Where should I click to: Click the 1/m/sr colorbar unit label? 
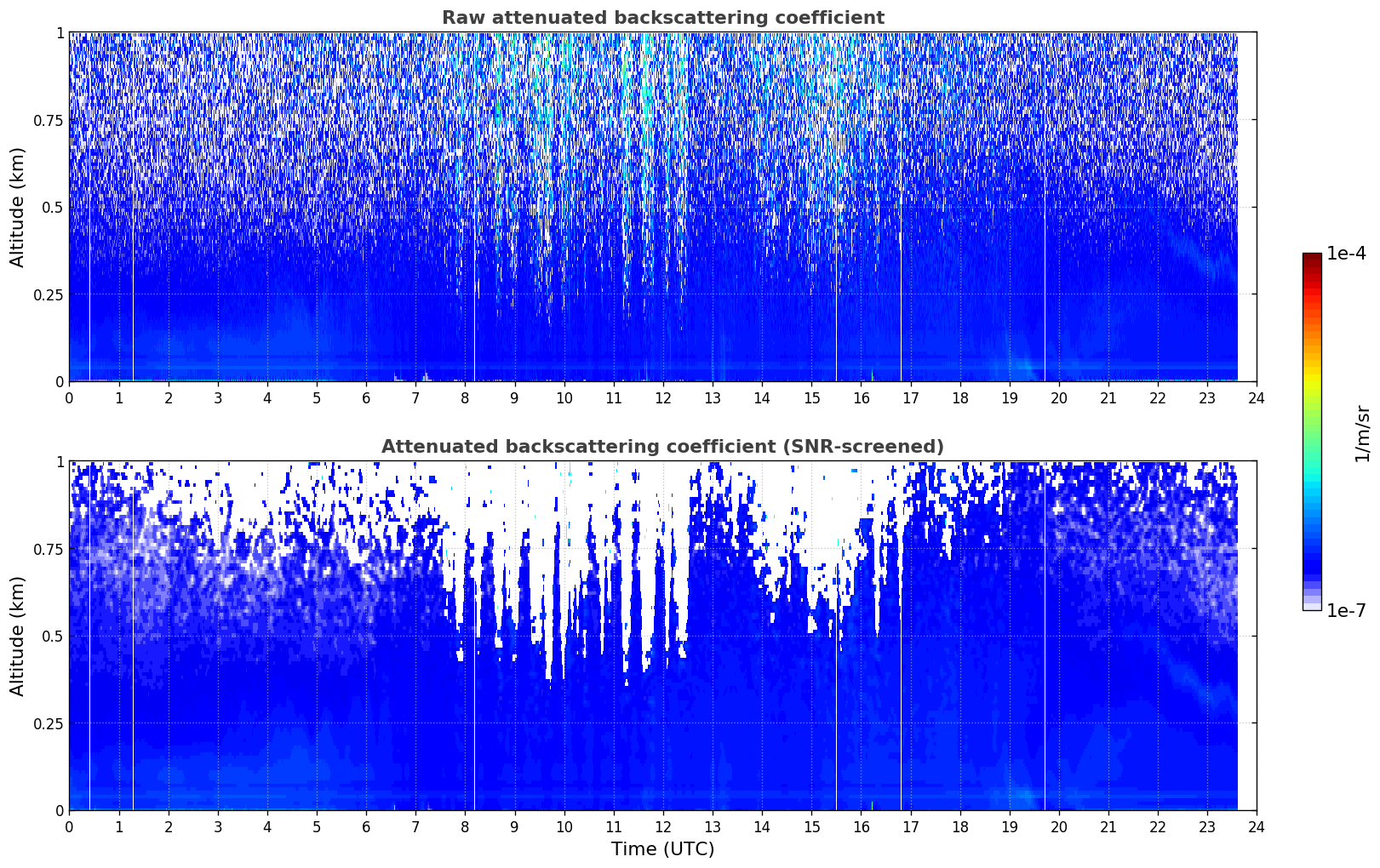click(1362, 433)
